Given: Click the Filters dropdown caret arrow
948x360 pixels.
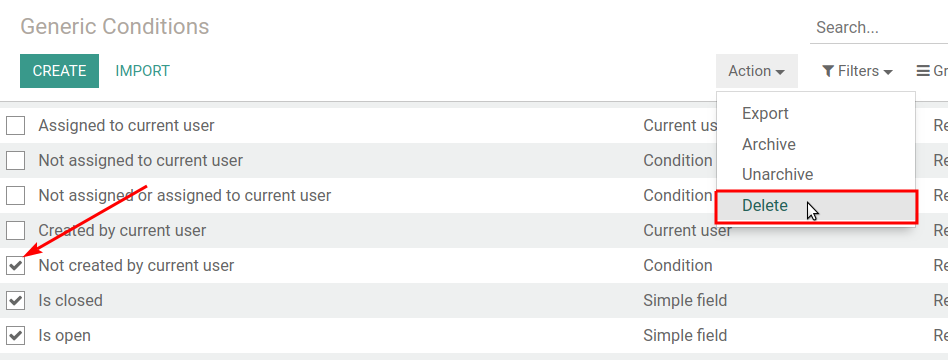Looking at the screenshot, I should pos(888,72).
